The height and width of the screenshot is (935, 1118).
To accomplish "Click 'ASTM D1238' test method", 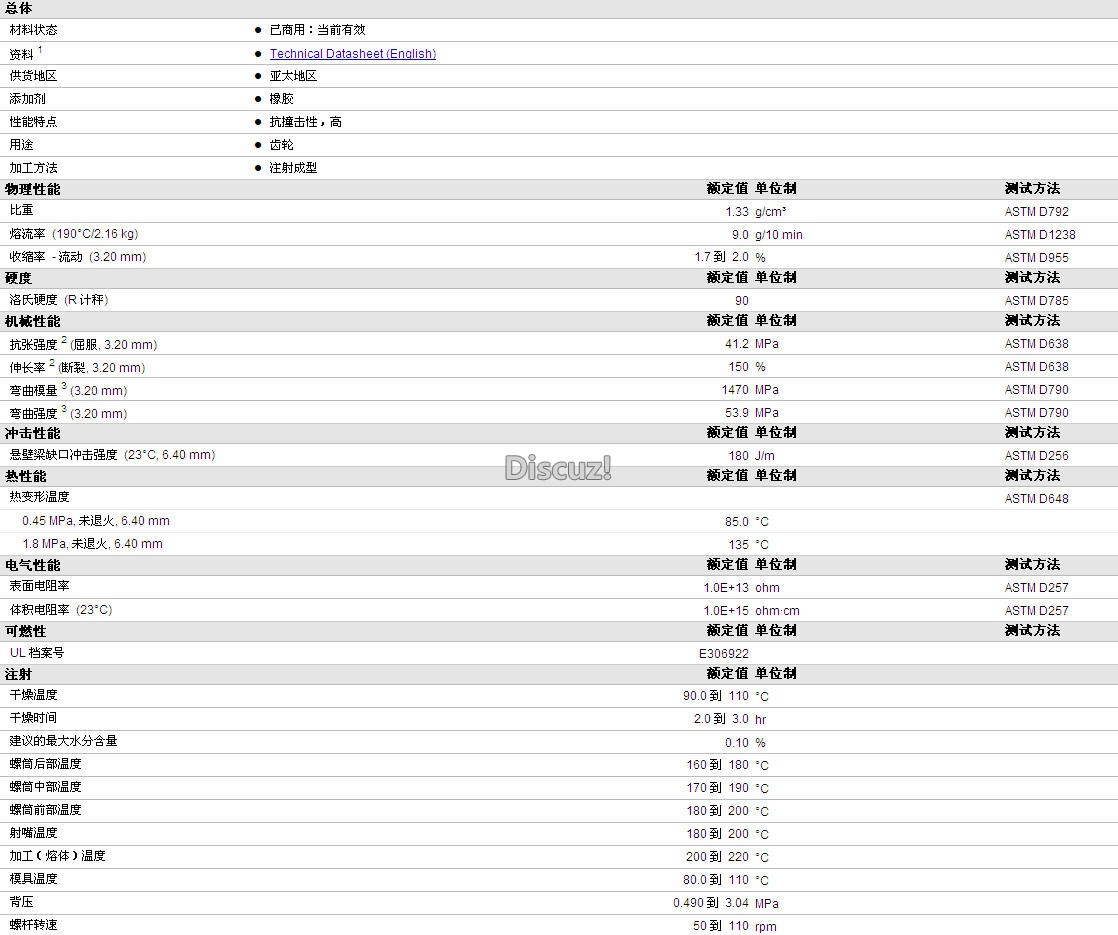I will [x=1040, y=235].
